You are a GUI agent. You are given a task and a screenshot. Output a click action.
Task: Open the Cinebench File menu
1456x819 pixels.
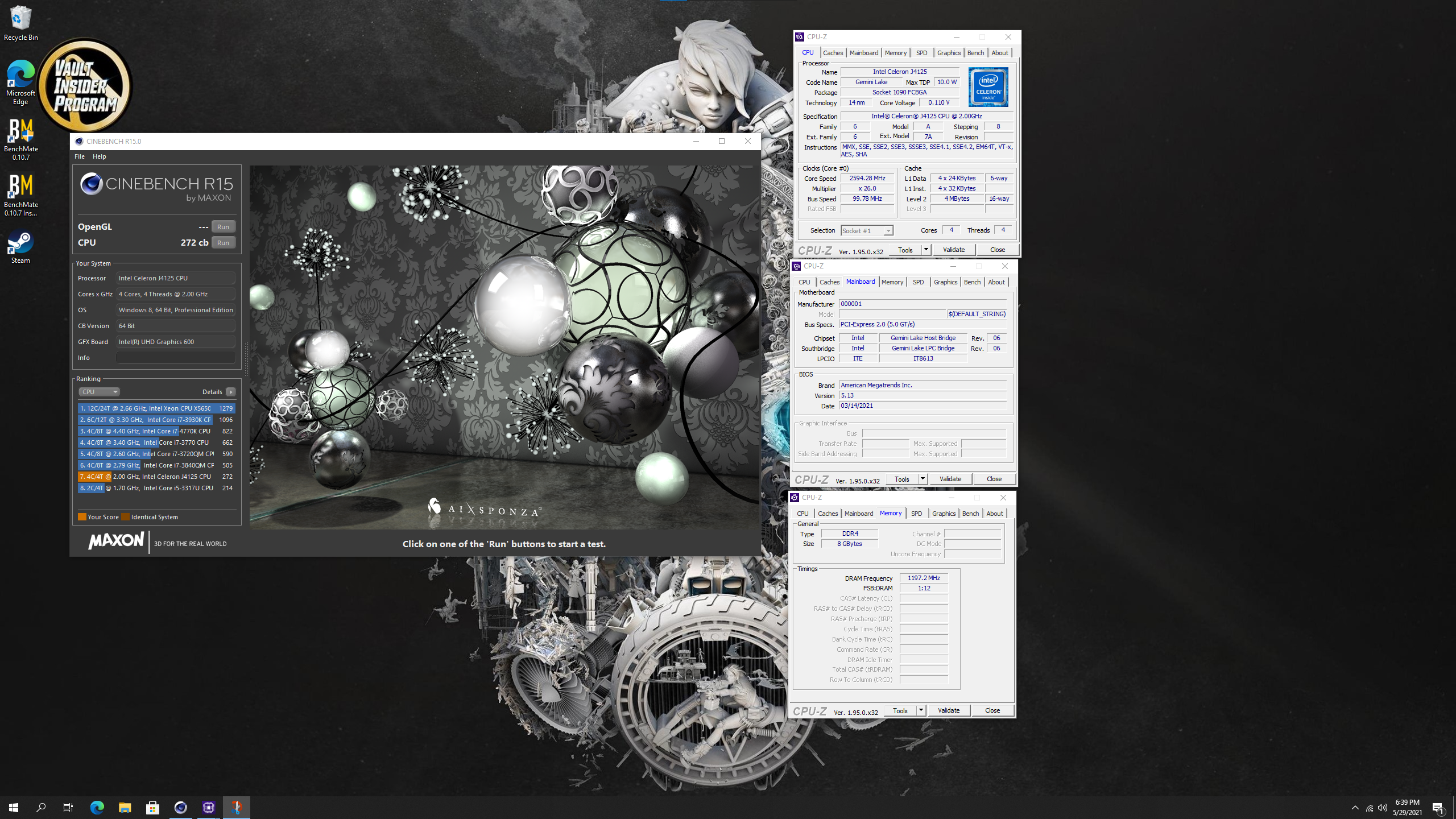tap(80, 156)
